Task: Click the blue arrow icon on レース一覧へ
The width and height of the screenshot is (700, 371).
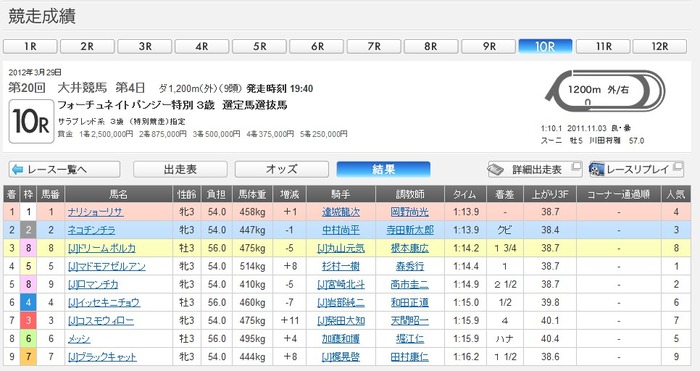Action: [17, 170]
